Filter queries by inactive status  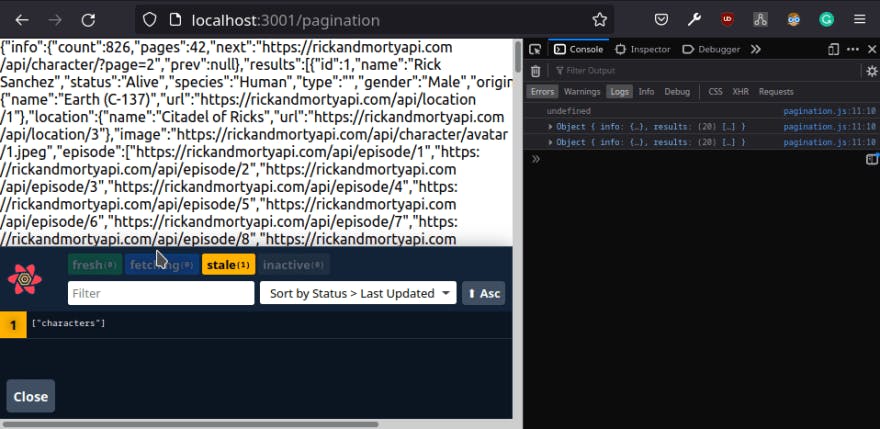[x=294, y=265]
